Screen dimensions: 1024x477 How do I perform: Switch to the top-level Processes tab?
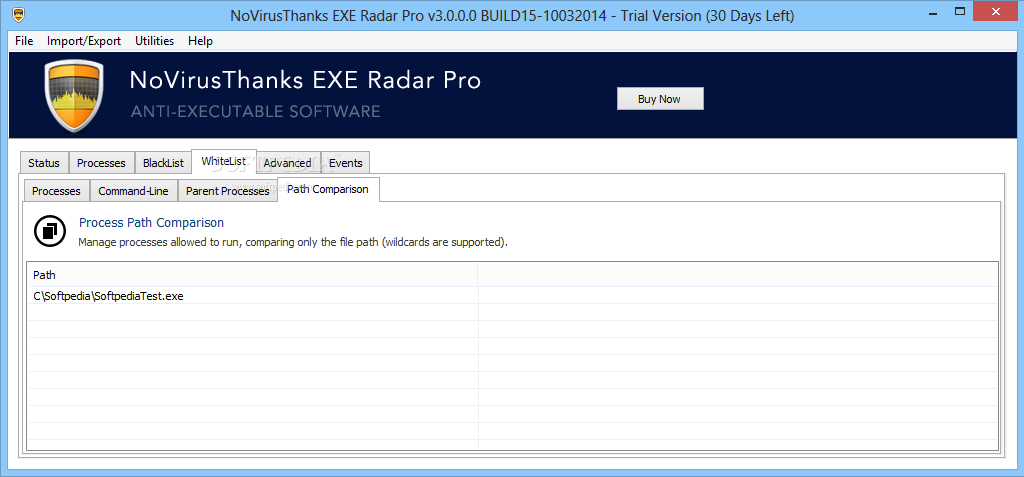point(101,163)
